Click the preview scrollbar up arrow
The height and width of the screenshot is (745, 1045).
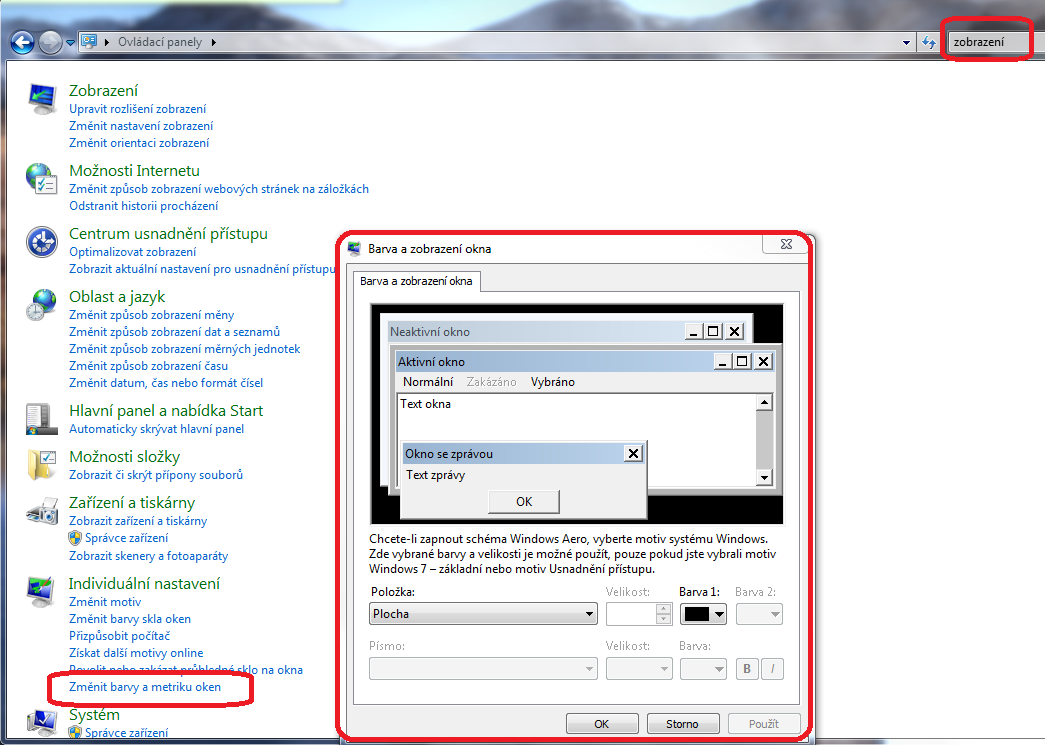(764, 402)
